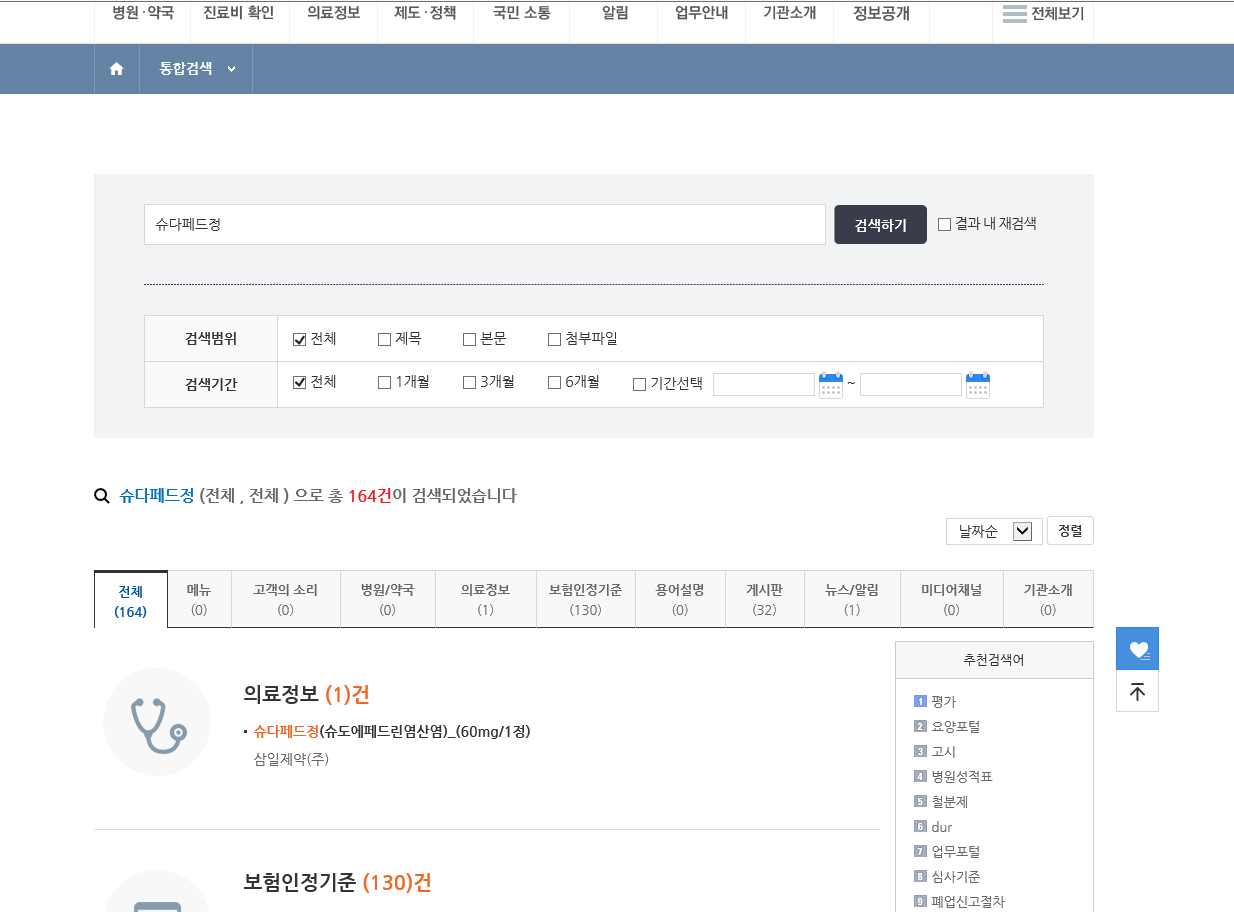
Task: Open the 슈다페드정 60mg/1정 result link
Action: (392, 731)
